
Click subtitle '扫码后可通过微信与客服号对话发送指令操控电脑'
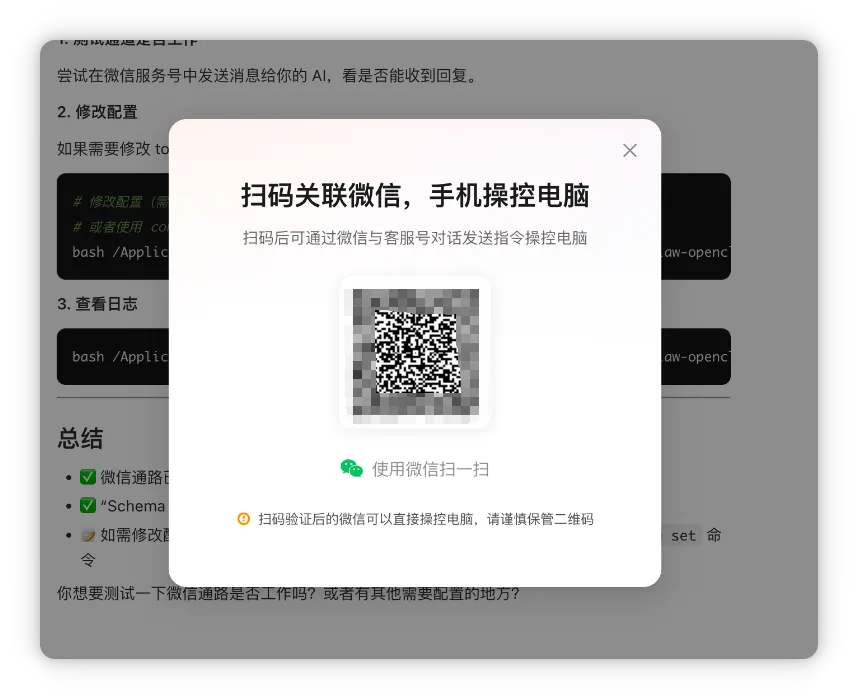coord(415,238)
